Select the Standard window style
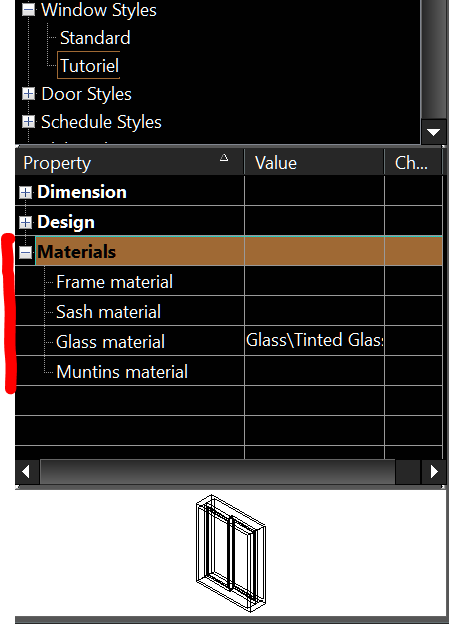449x624 pixels. point(95,38)
